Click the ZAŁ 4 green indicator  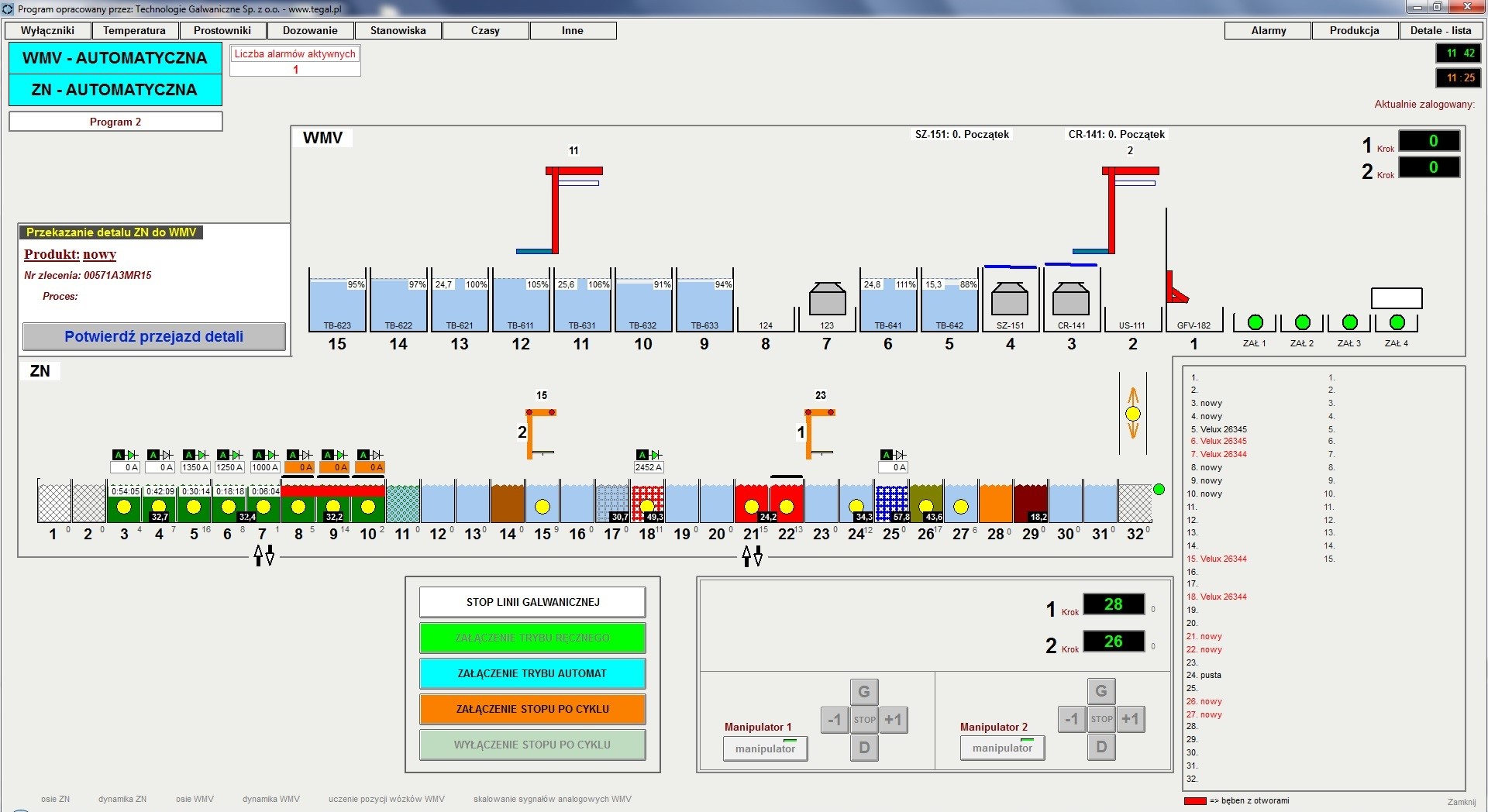click(x=1397, y=322)
